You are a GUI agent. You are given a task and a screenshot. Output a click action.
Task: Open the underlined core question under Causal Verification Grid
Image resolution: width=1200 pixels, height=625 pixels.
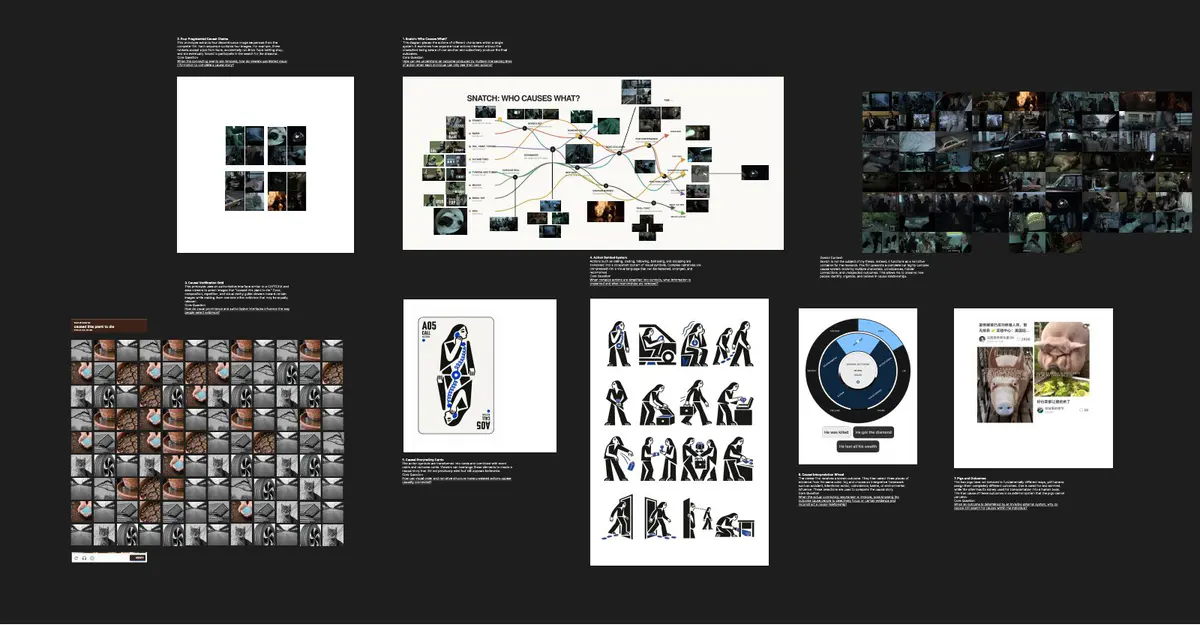237,311
